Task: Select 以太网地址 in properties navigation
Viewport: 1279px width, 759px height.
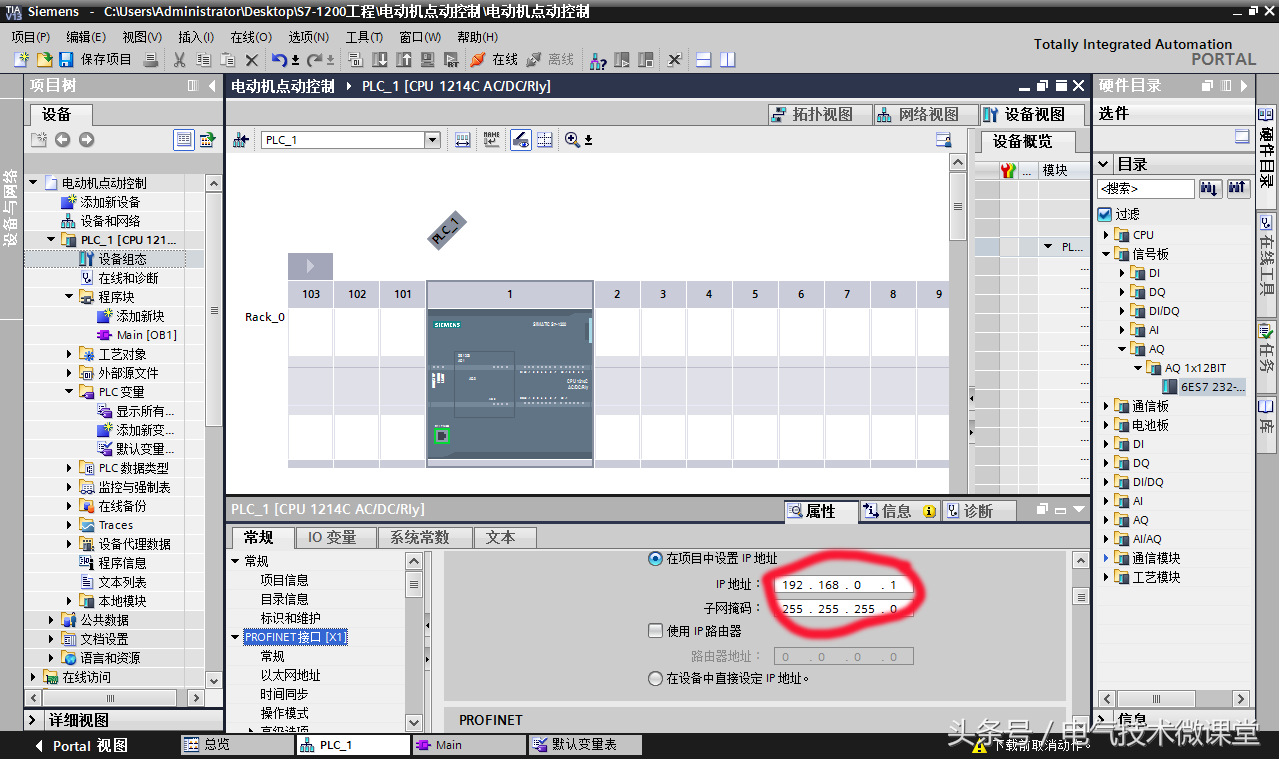Action: coord(290,675)
